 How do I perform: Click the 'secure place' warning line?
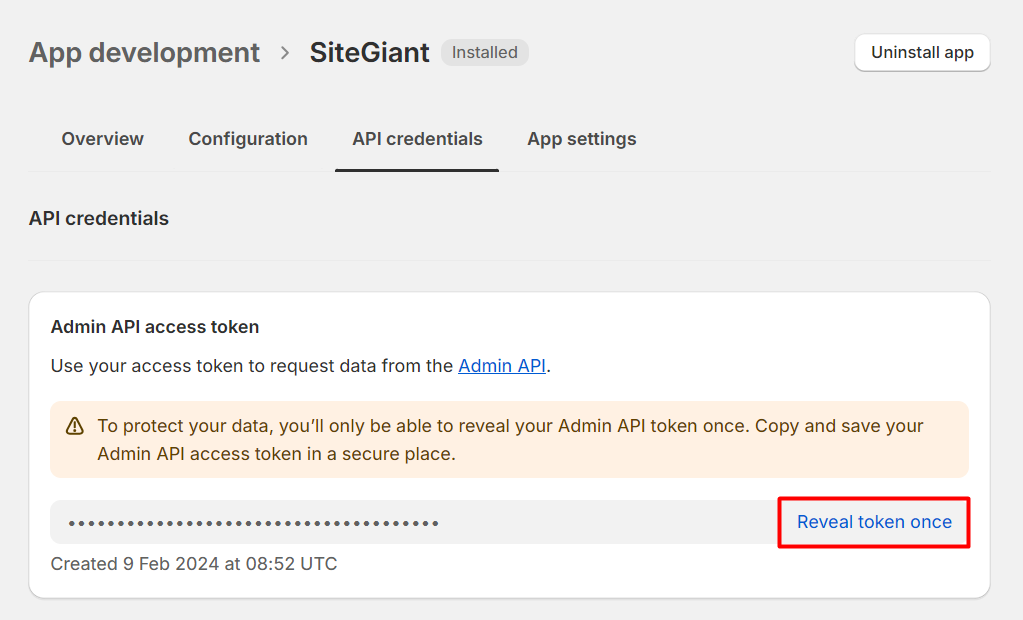pyautogui.click(x=276, y=454)
